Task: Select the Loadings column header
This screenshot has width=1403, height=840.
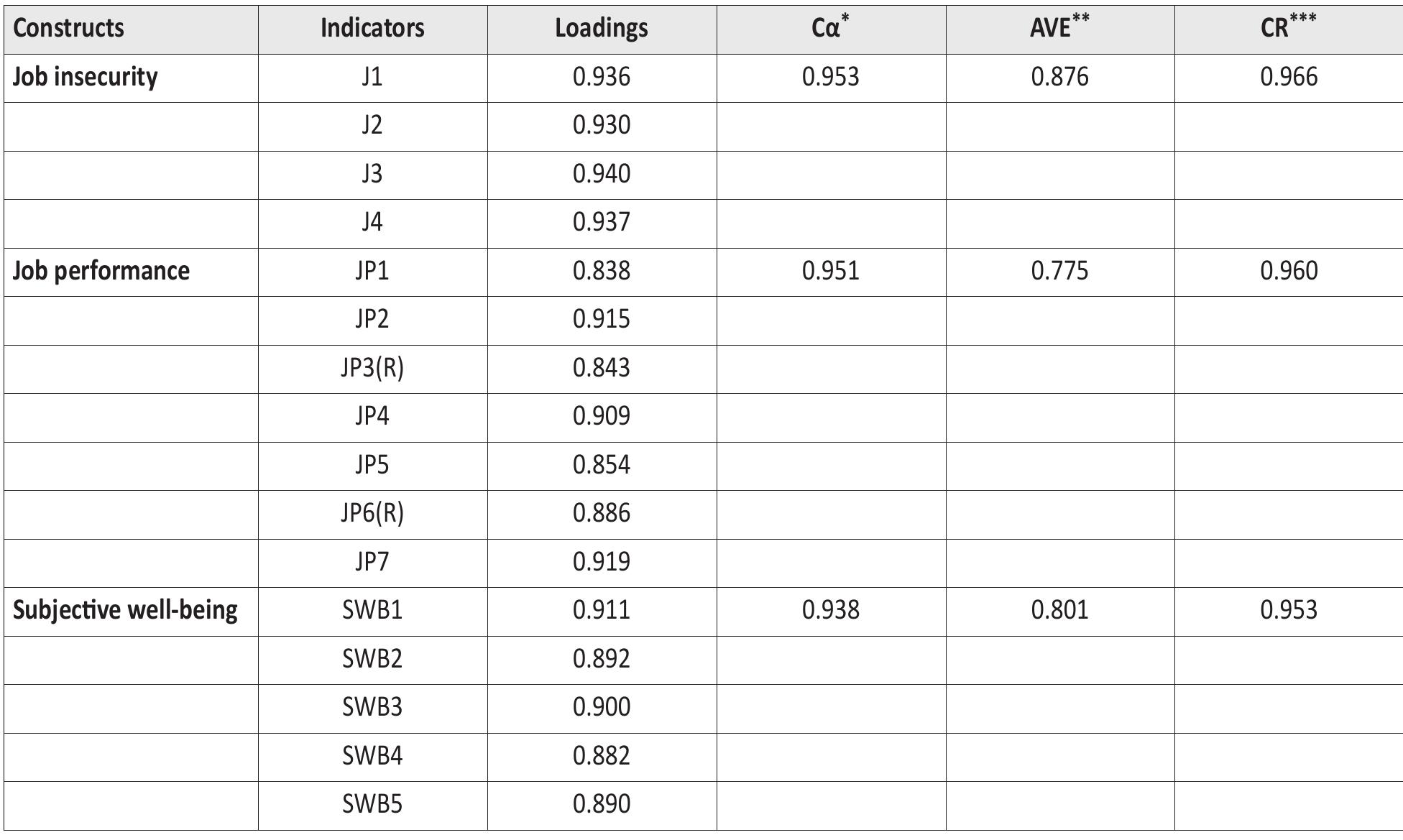Action: 602,29
